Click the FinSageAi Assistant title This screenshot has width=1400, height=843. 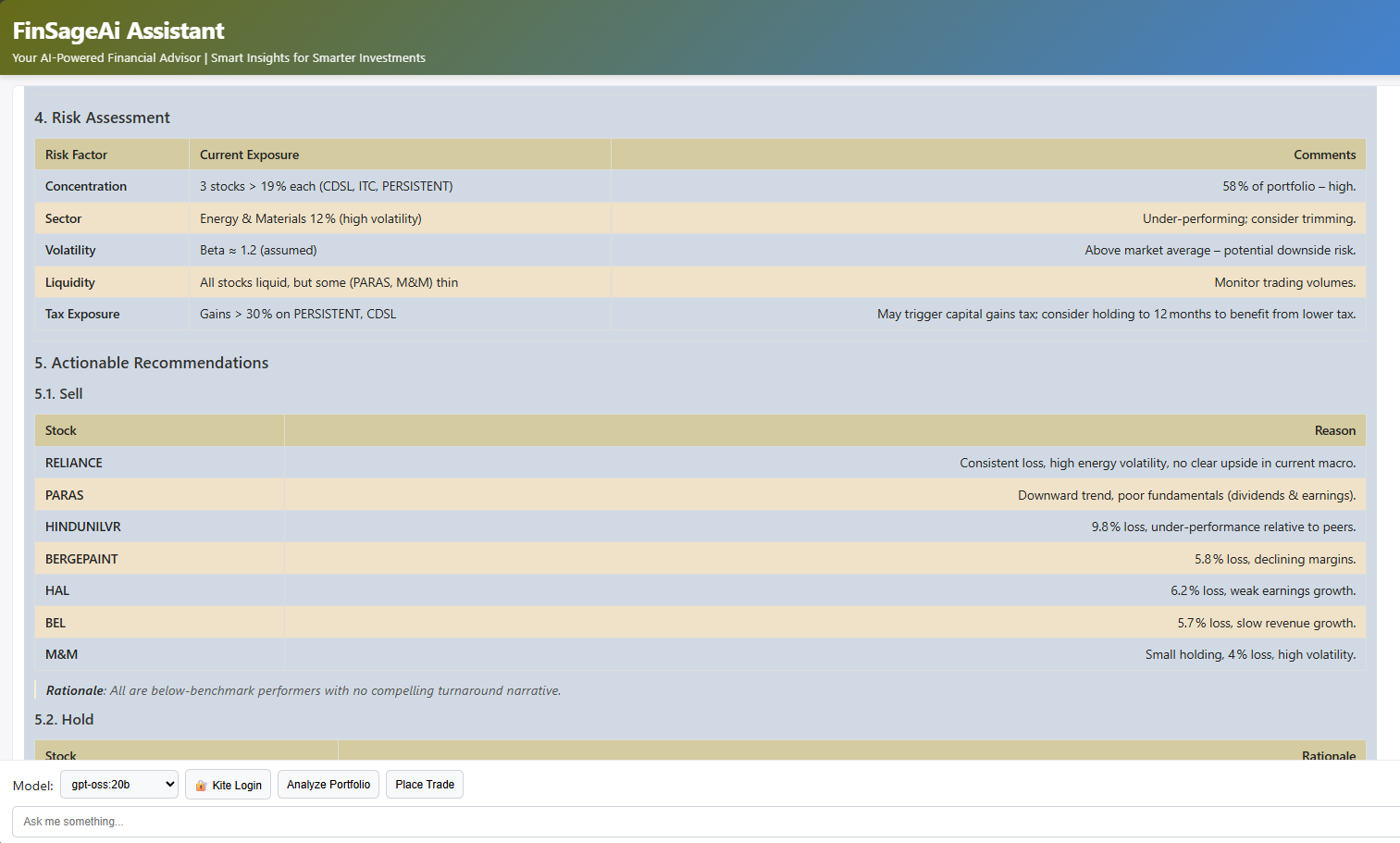click(x=118, y=31)
